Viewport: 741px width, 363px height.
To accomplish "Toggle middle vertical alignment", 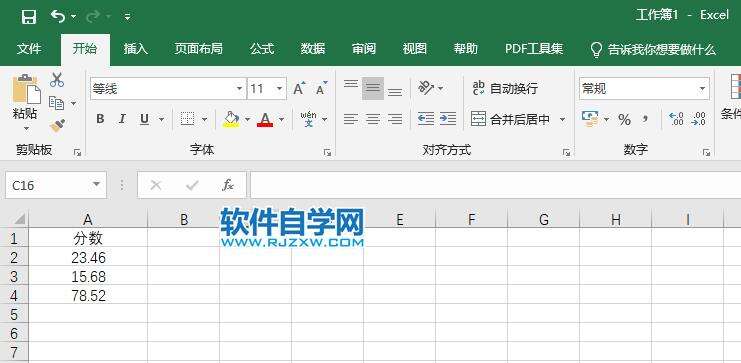I will point(373,88).
